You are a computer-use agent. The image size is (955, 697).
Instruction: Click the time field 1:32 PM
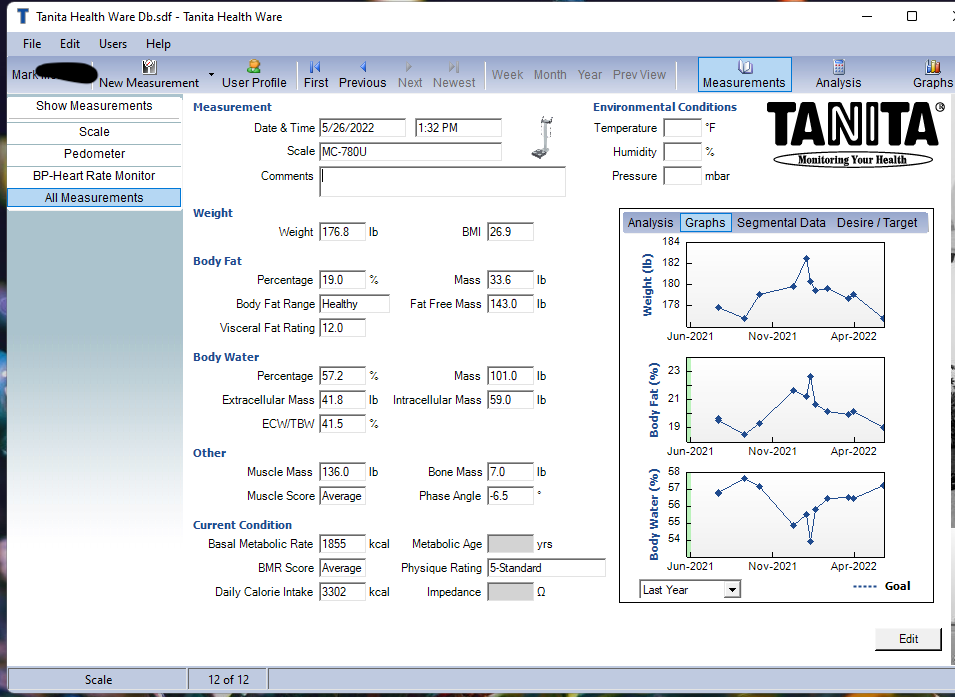[458, 128]
